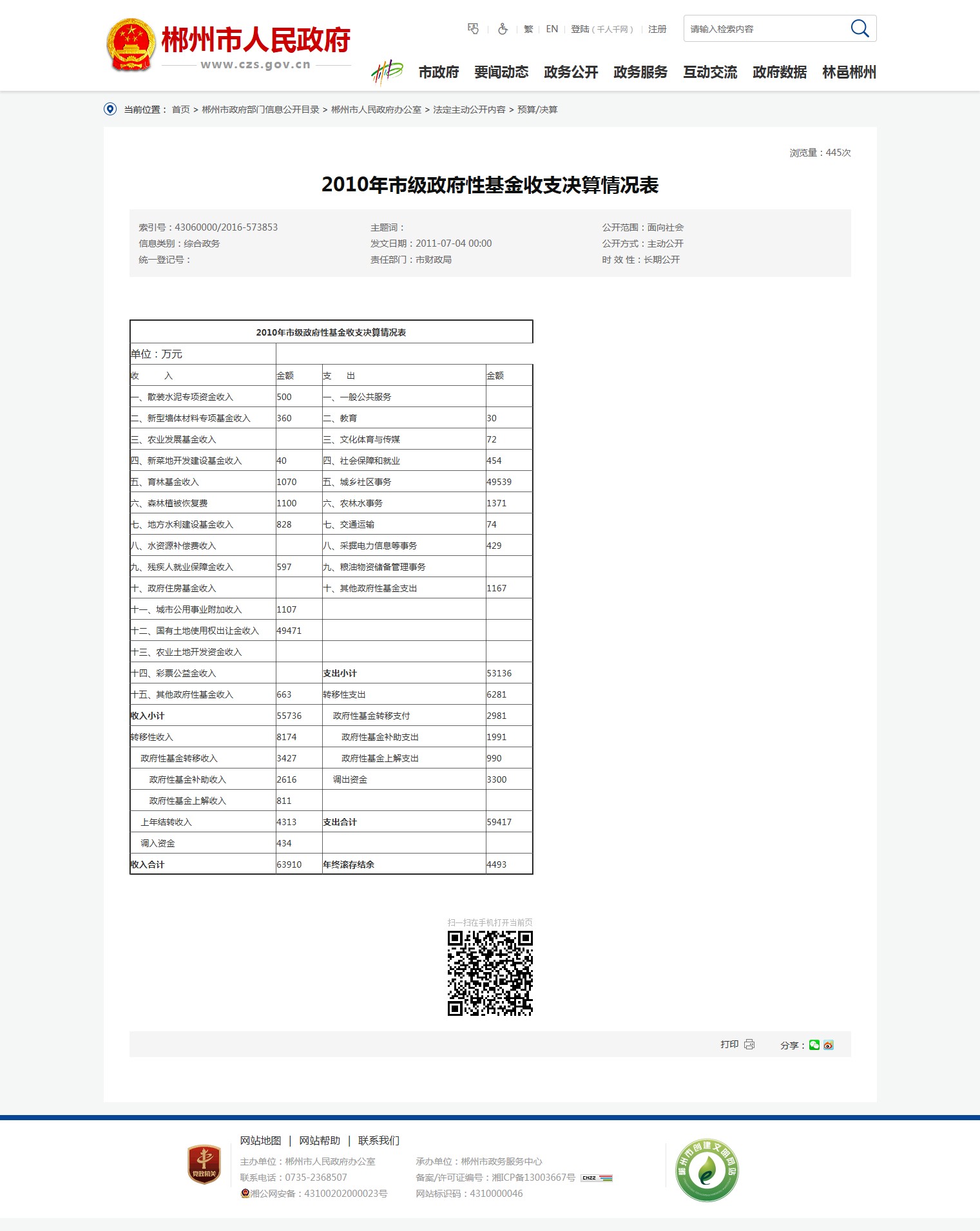980x1231 pixels.
Task: Open the mobile version icon in header
Action: [x=473, y=29]
